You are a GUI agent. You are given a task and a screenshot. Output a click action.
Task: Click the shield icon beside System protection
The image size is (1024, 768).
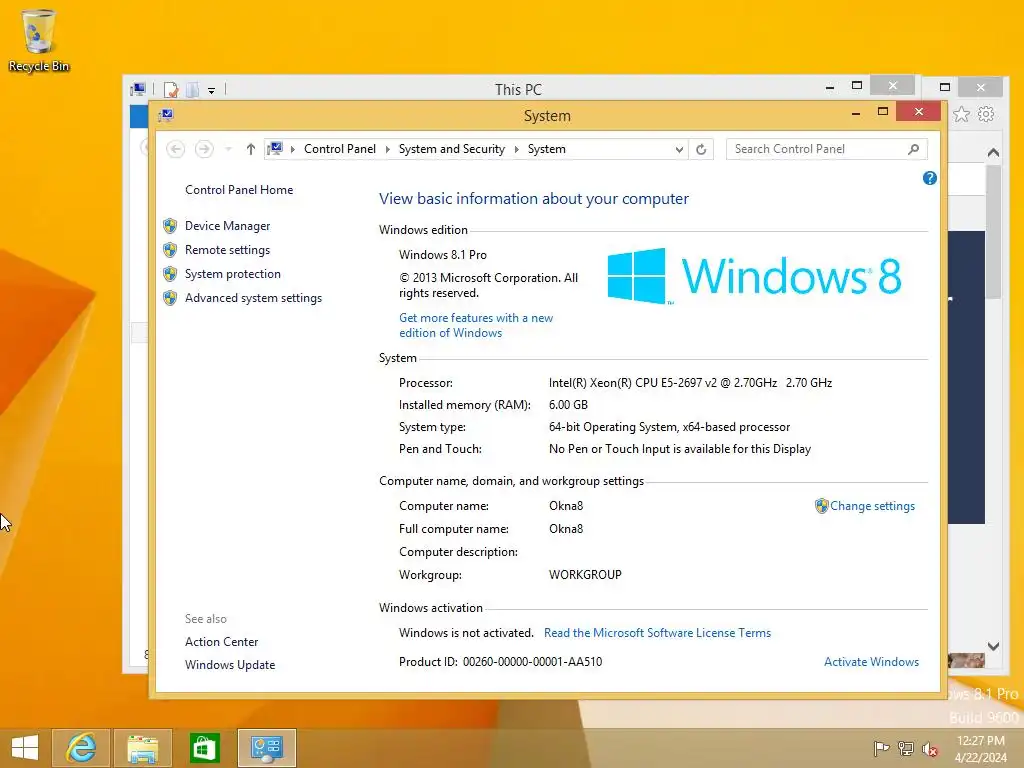pos(170,274)
